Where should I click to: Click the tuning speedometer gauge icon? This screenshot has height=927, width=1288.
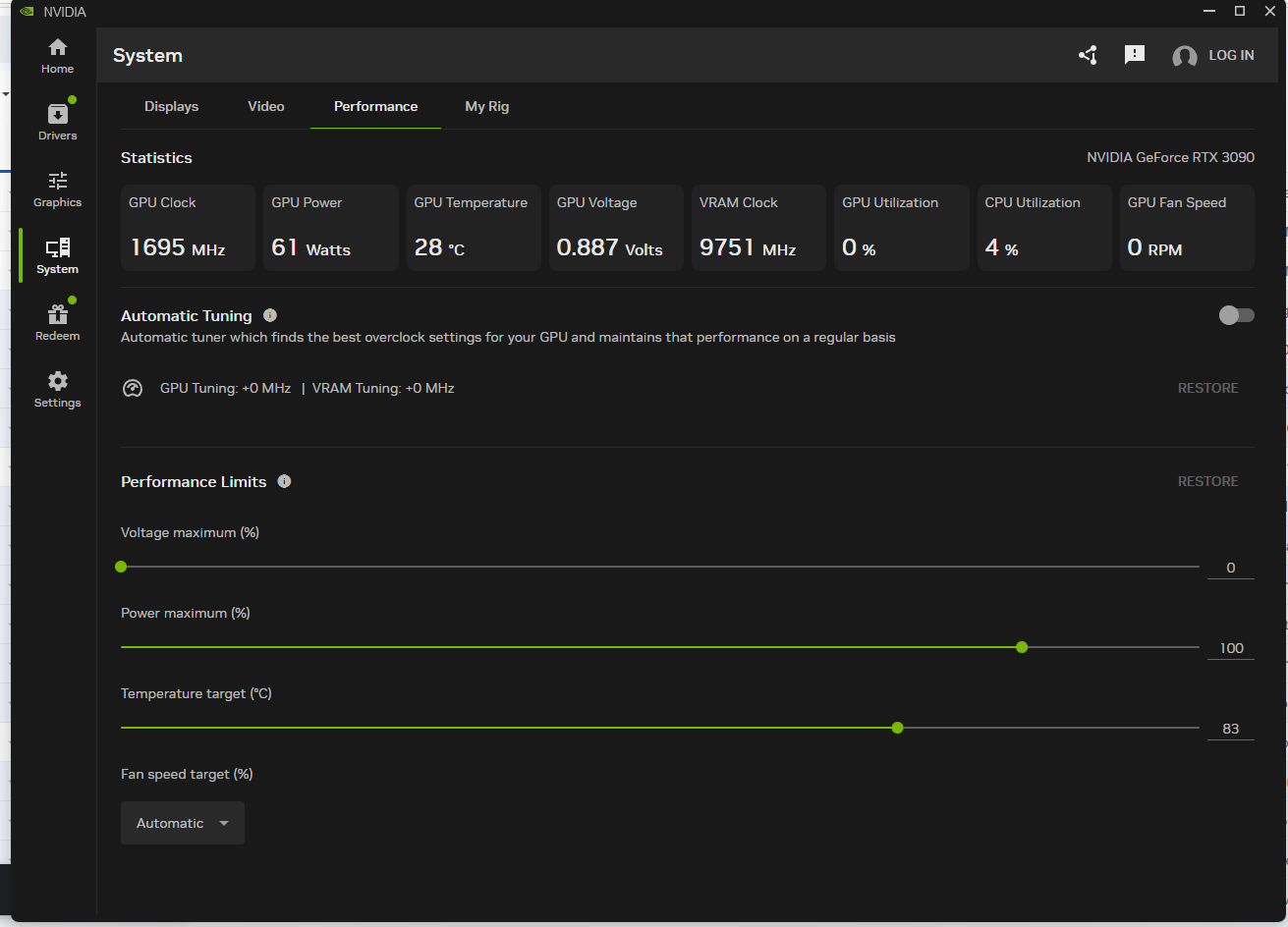pyautogui.click(x=133, y=388)
